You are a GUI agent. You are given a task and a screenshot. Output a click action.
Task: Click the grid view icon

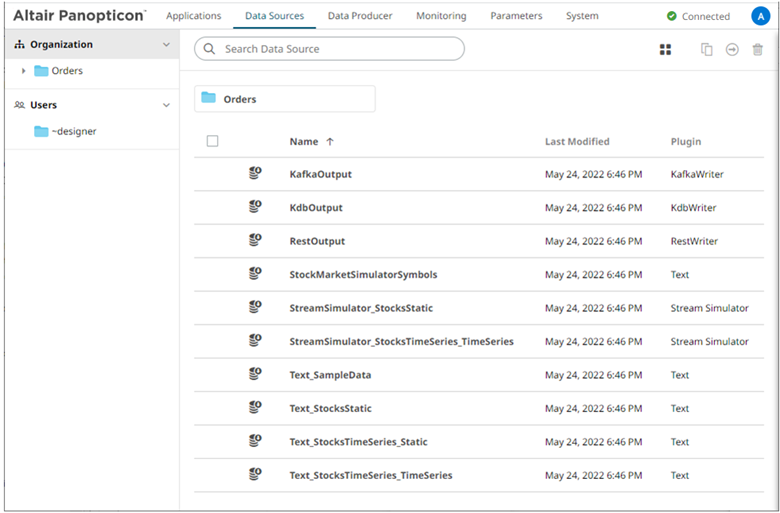coord(665,49)
